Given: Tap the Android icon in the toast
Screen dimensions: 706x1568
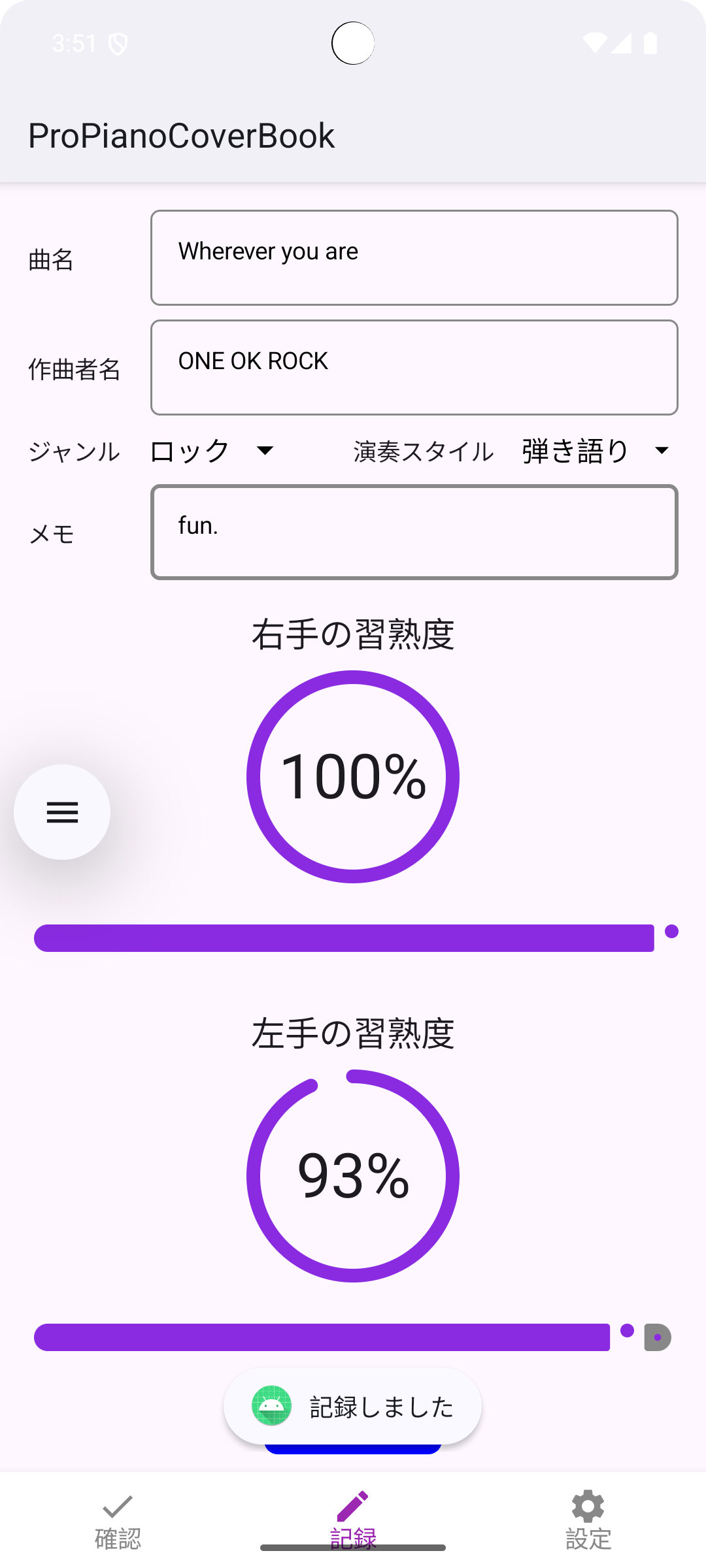Looking at the screenshot, I should (271, 1405).
